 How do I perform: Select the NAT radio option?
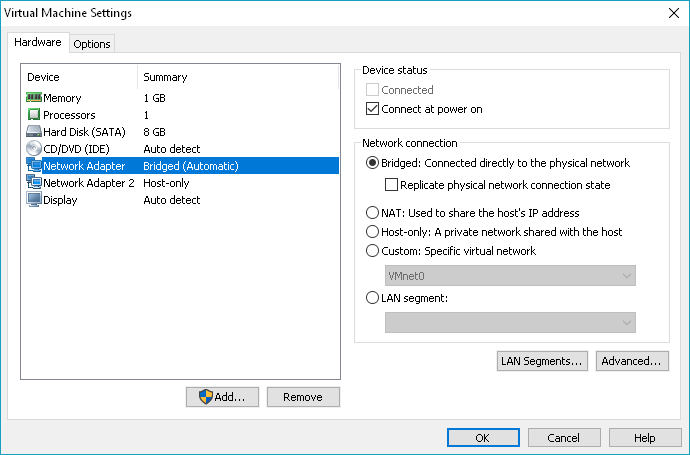coord(373,213)
